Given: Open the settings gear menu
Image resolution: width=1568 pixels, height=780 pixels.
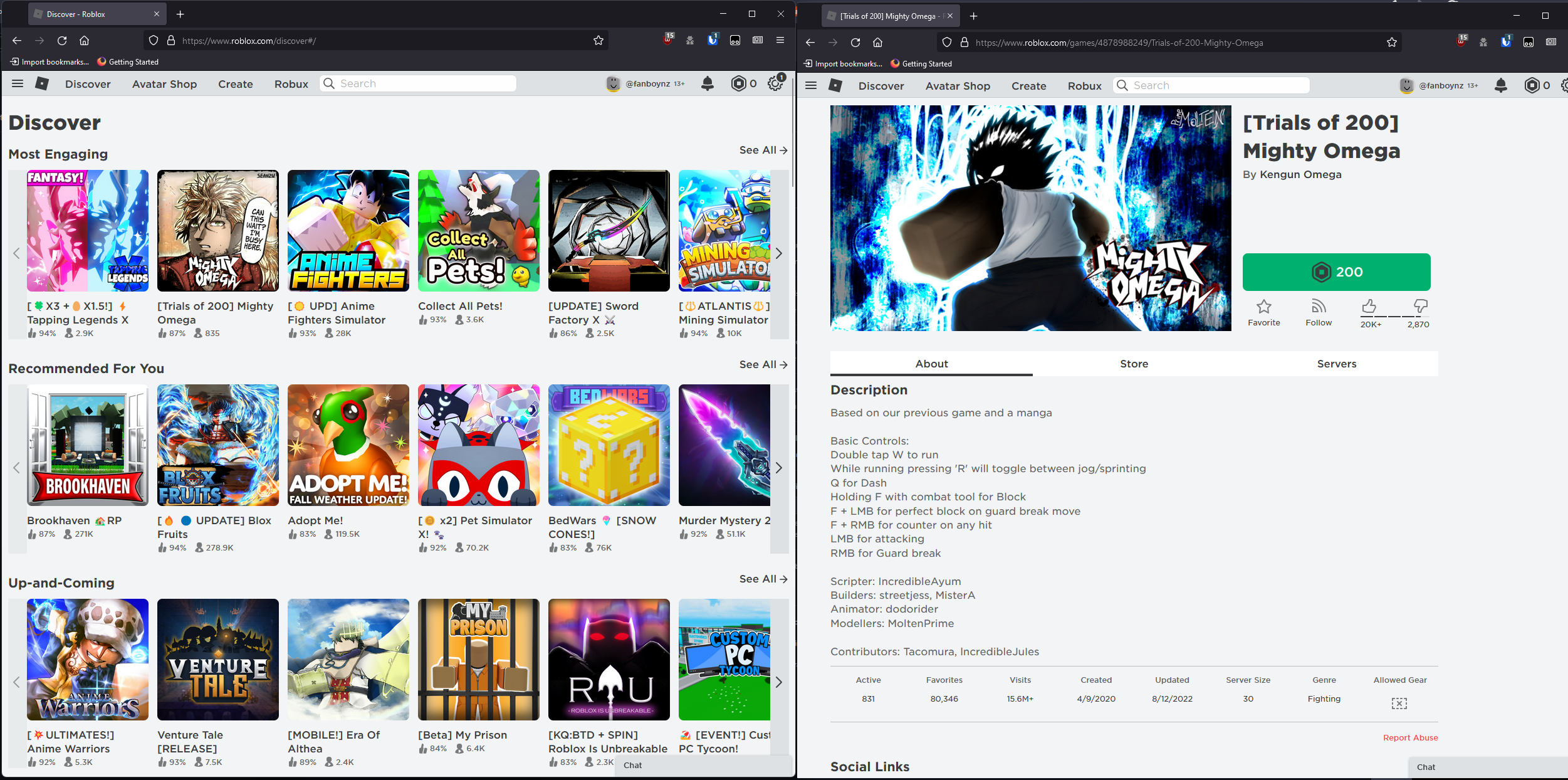Looking at the screenshot, I should pos(775,83).
